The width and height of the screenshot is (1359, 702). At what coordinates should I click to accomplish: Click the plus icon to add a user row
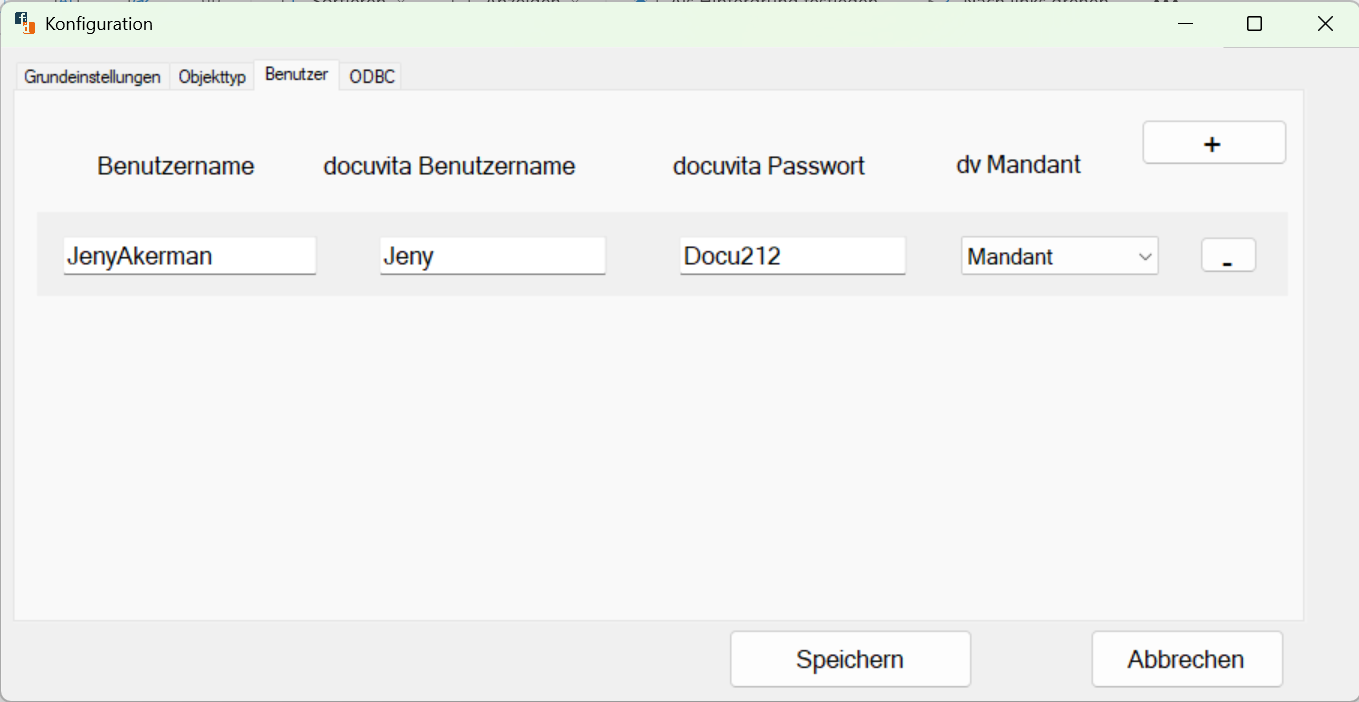point(1213,142)
